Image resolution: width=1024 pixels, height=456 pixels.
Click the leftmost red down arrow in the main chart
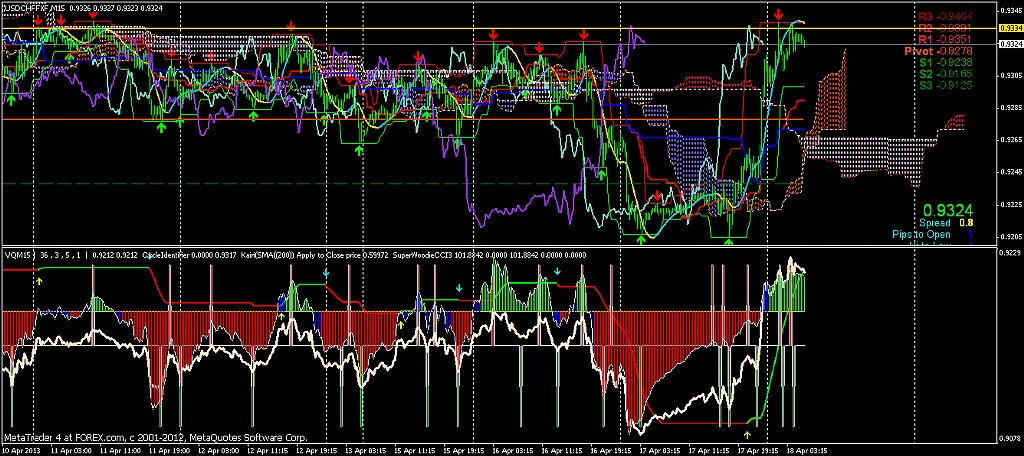pos(38,21)
